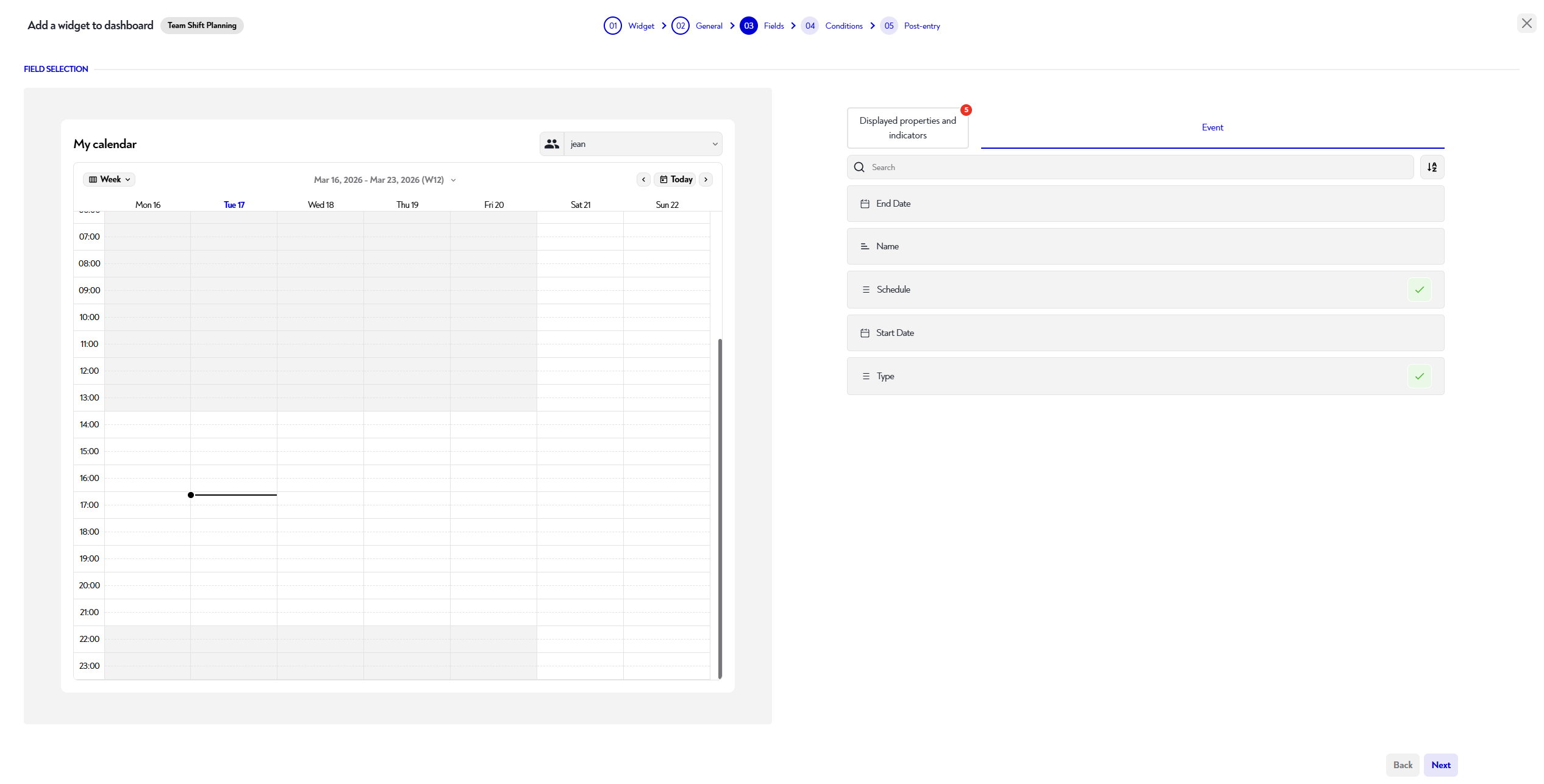Deselect the Type field checkmark
1544x784 pixels.
pyautogui.click(x=1420, y=376)
